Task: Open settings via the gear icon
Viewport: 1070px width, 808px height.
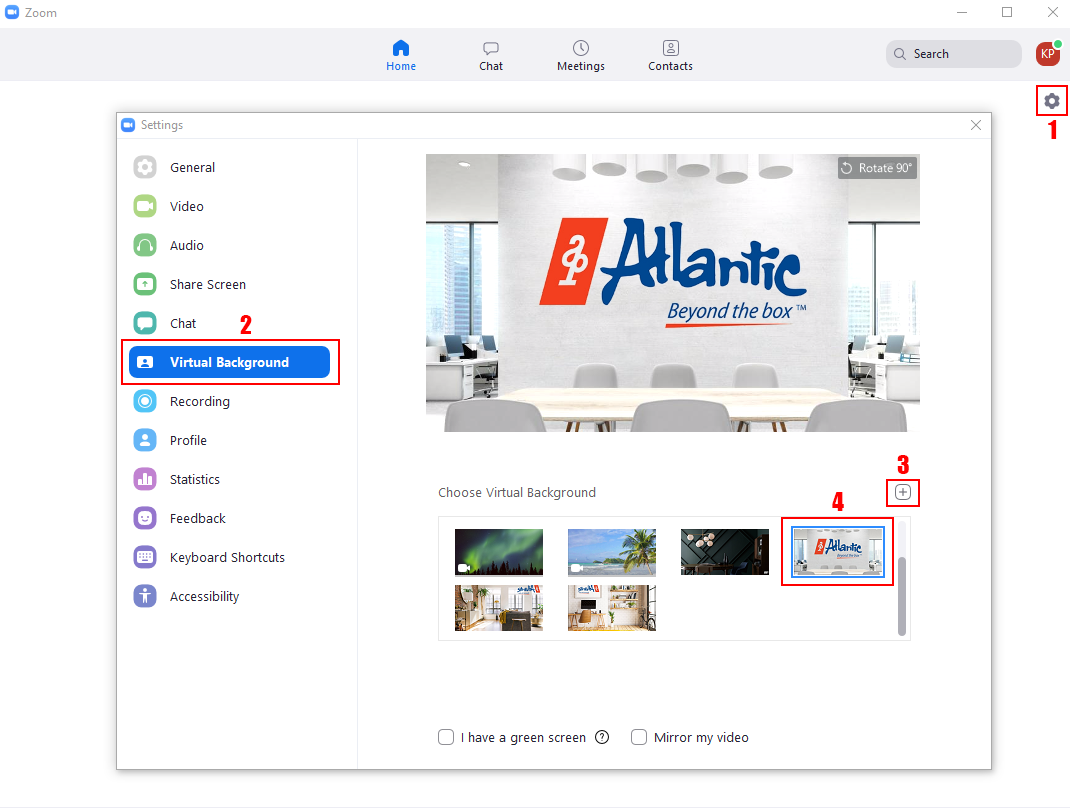Action: (1052, 101)
